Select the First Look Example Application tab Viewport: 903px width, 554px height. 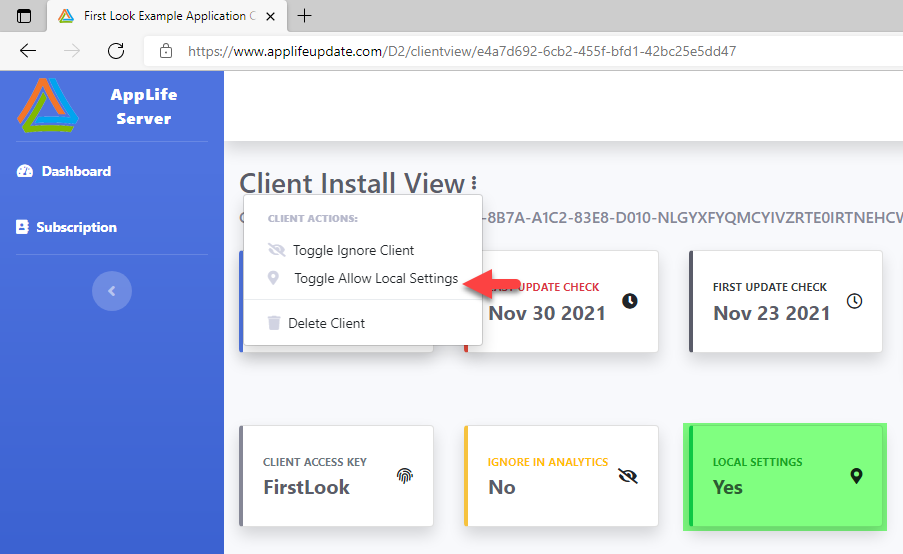[x=167, y=16]
